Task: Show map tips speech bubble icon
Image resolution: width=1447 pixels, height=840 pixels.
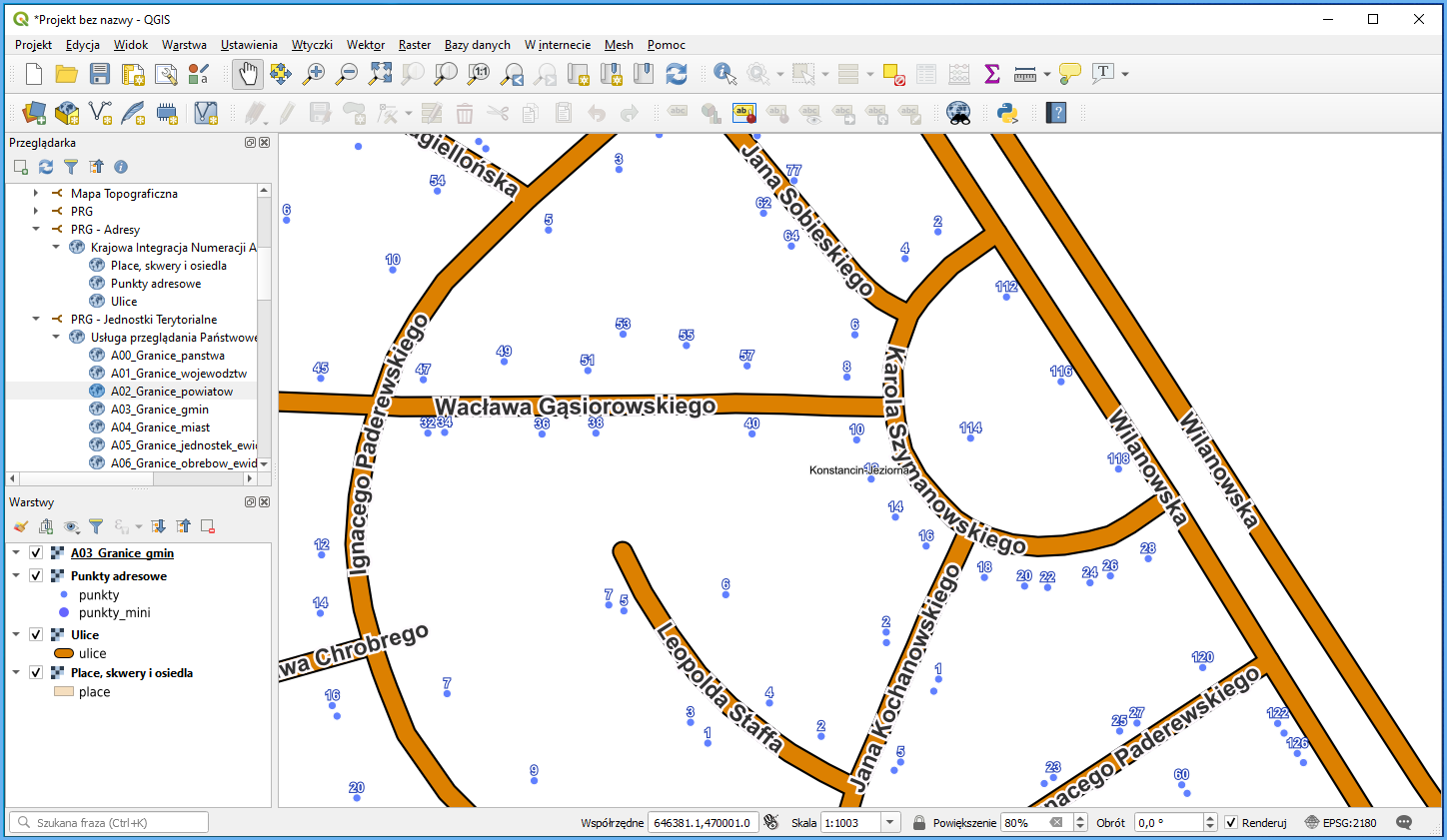Action: tap(1070, 74)
